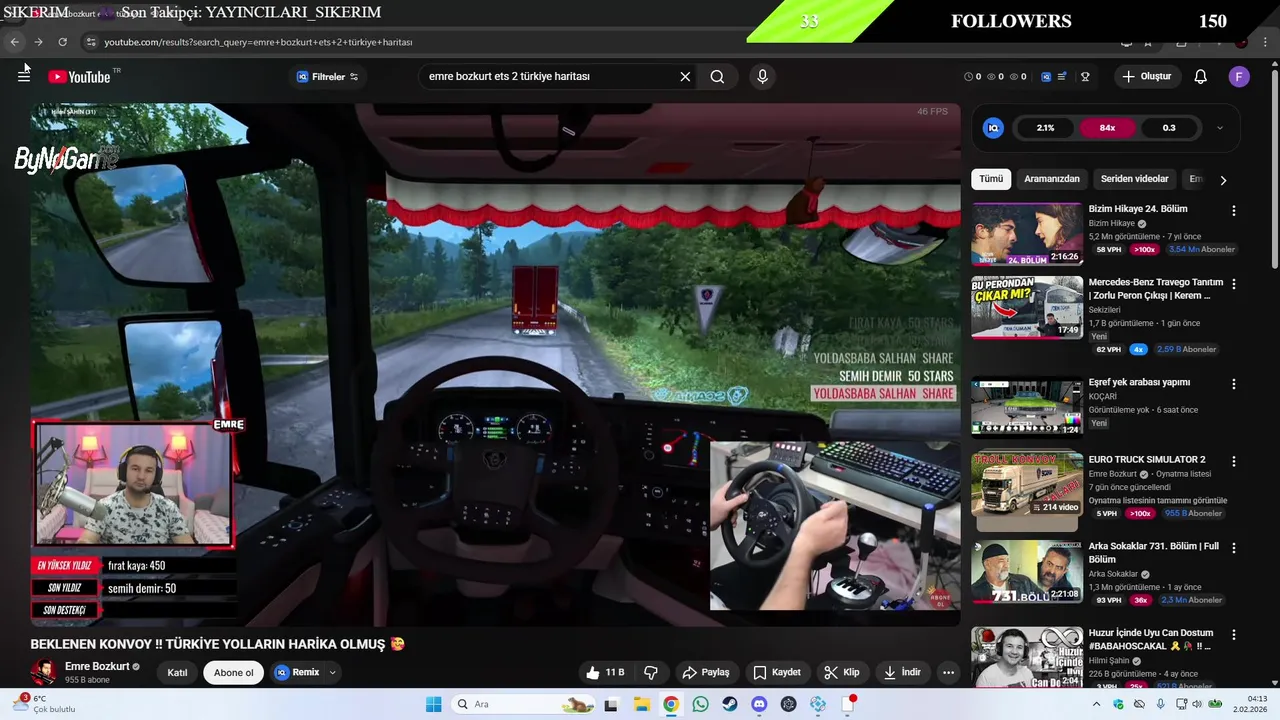Open Arka Sokaklar 731. Bölüm thumbnail

[1027, 572]
